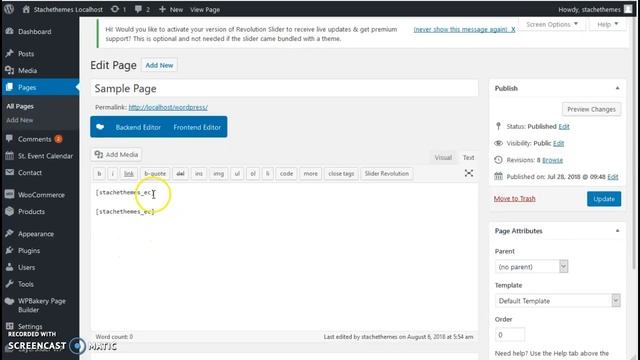This screenshot has height=360, width=640.
Task: Browse page revisions link
Action: 552,160
